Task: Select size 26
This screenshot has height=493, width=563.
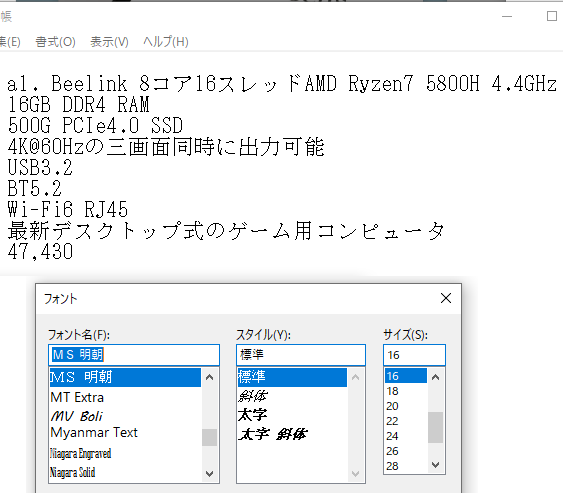Action: pyautogui.click(x=406, y=451)
